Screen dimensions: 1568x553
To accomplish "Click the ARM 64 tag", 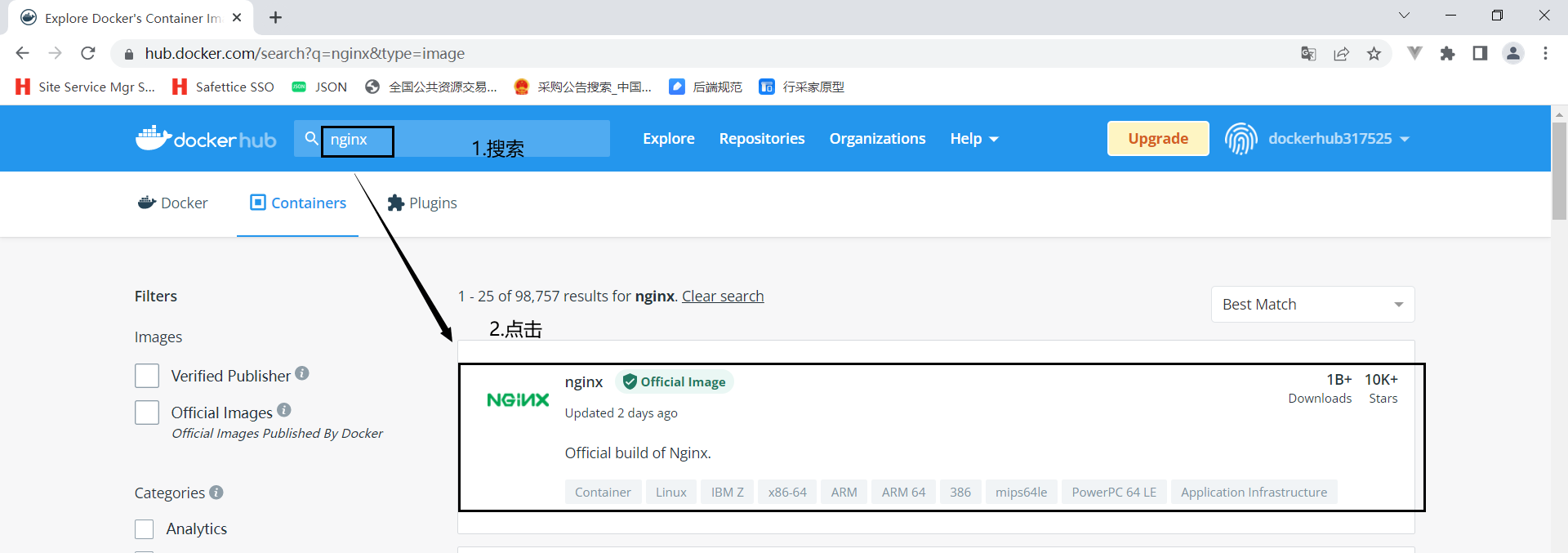I will (903, 492).
